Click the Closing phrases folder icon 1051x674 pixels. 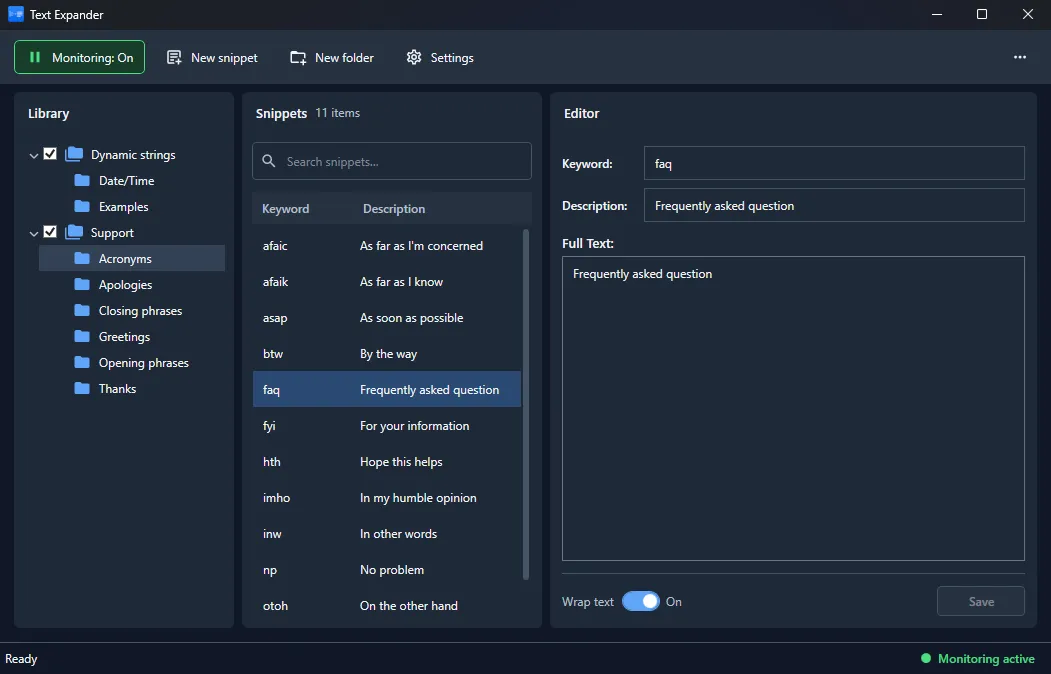coord(82,310)
